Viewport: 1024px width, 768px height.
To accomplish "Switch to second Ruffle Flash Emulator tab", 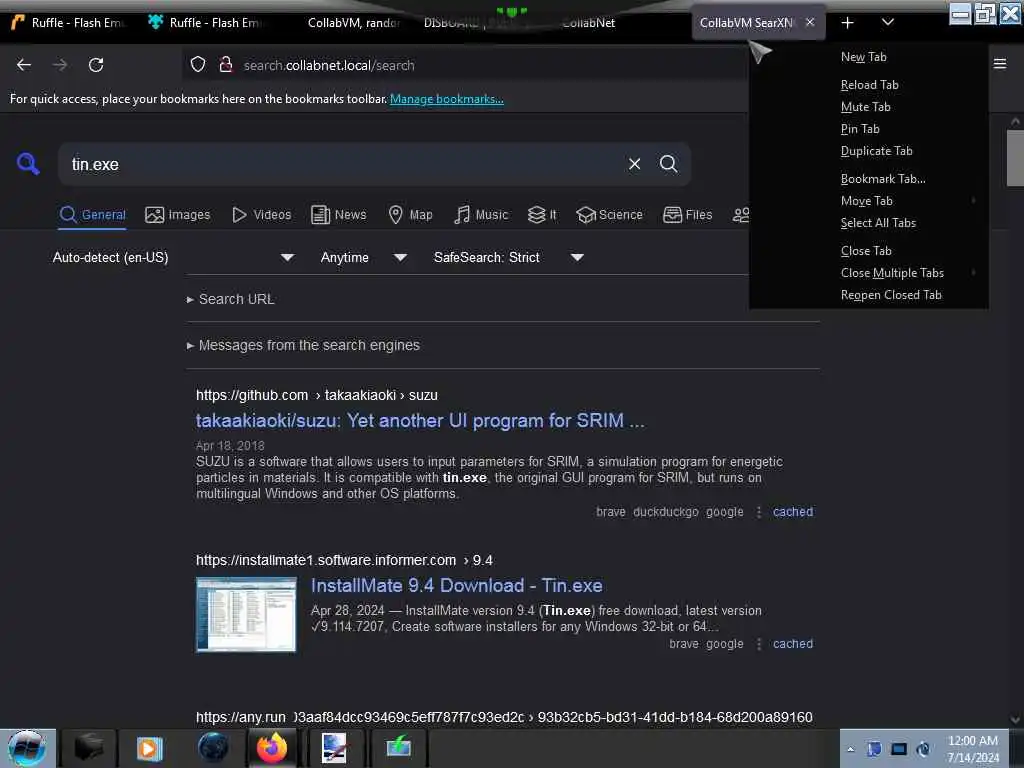I will [x=206, y=22].
